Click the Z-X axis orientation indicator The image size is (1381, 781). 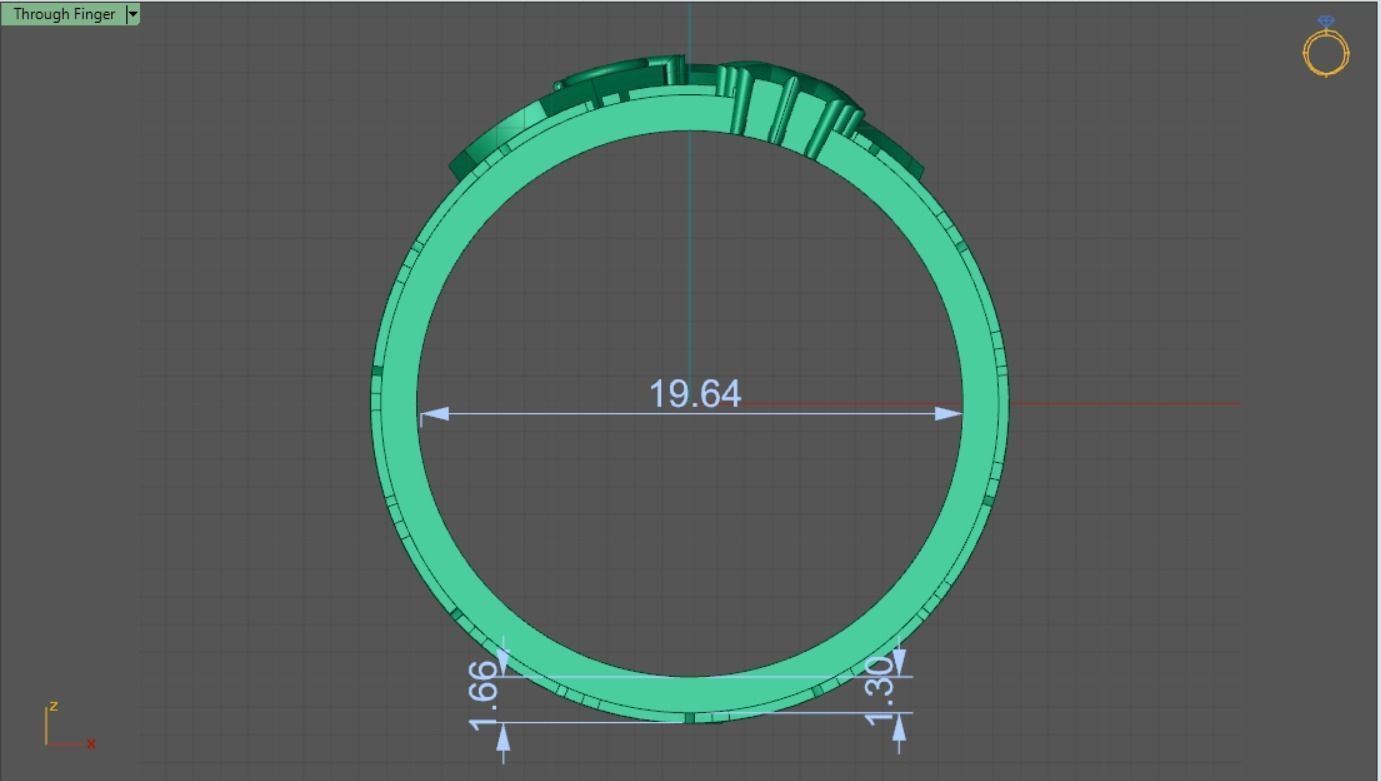[70, 726]
